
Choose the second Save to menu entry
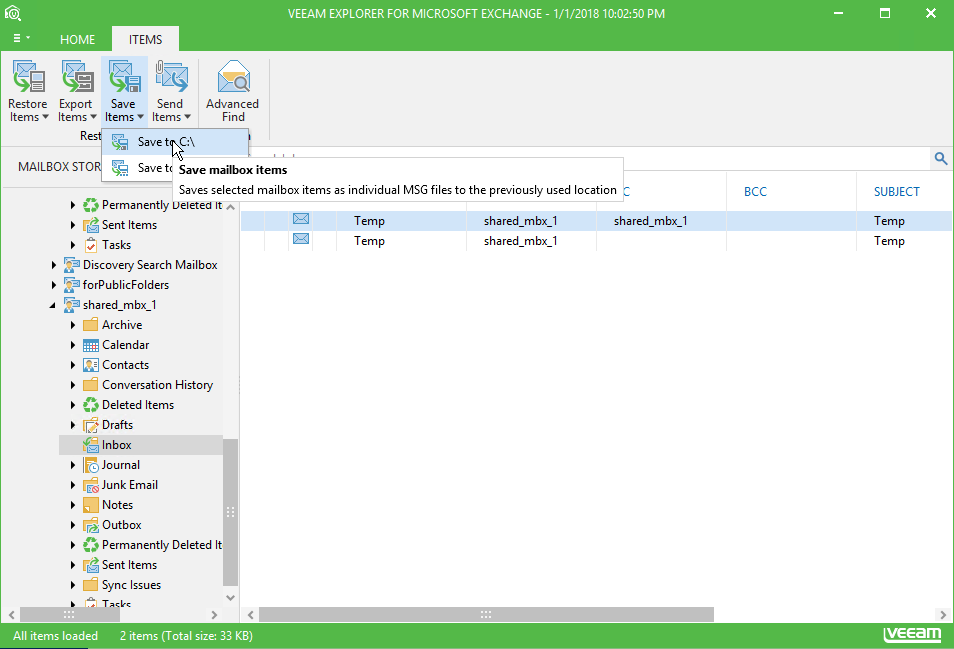pos(138,168)
